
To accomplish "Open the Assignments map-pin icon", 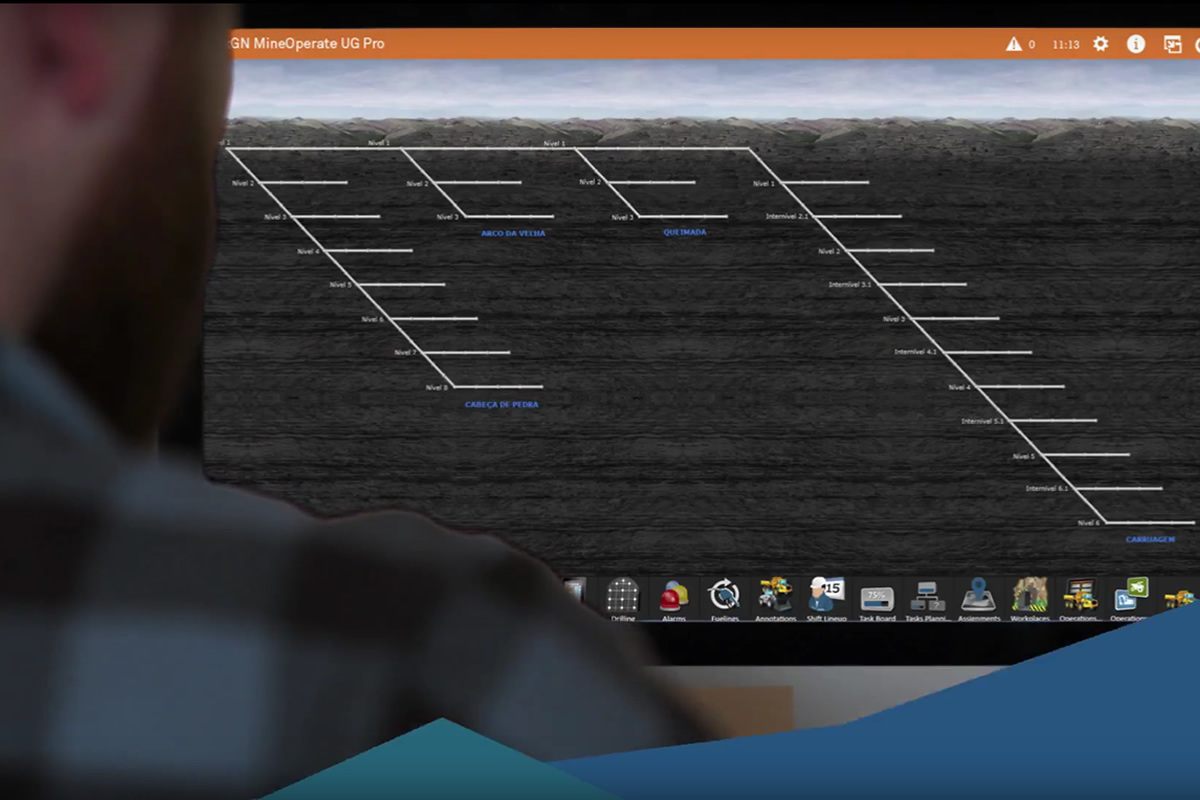I will click(x=978, y=596).
